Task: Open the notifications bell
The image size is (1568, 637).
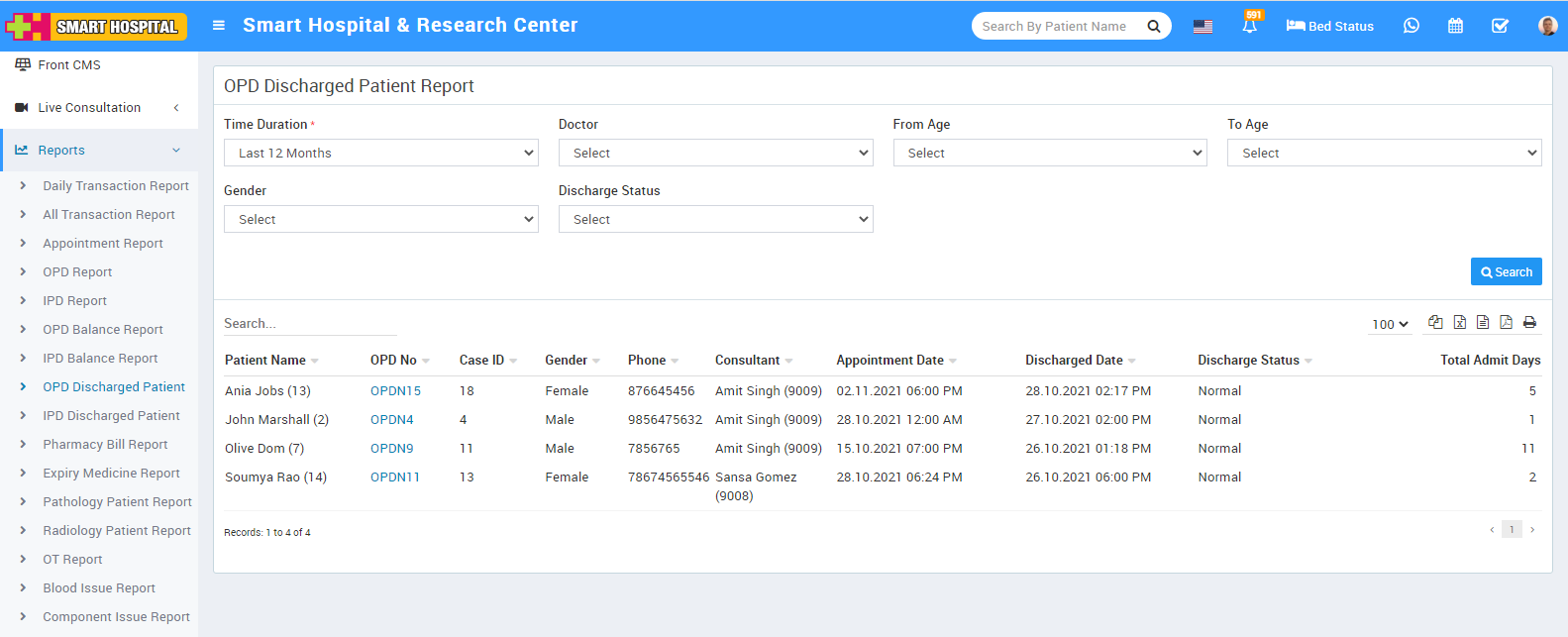Action: pos(1250,26)
